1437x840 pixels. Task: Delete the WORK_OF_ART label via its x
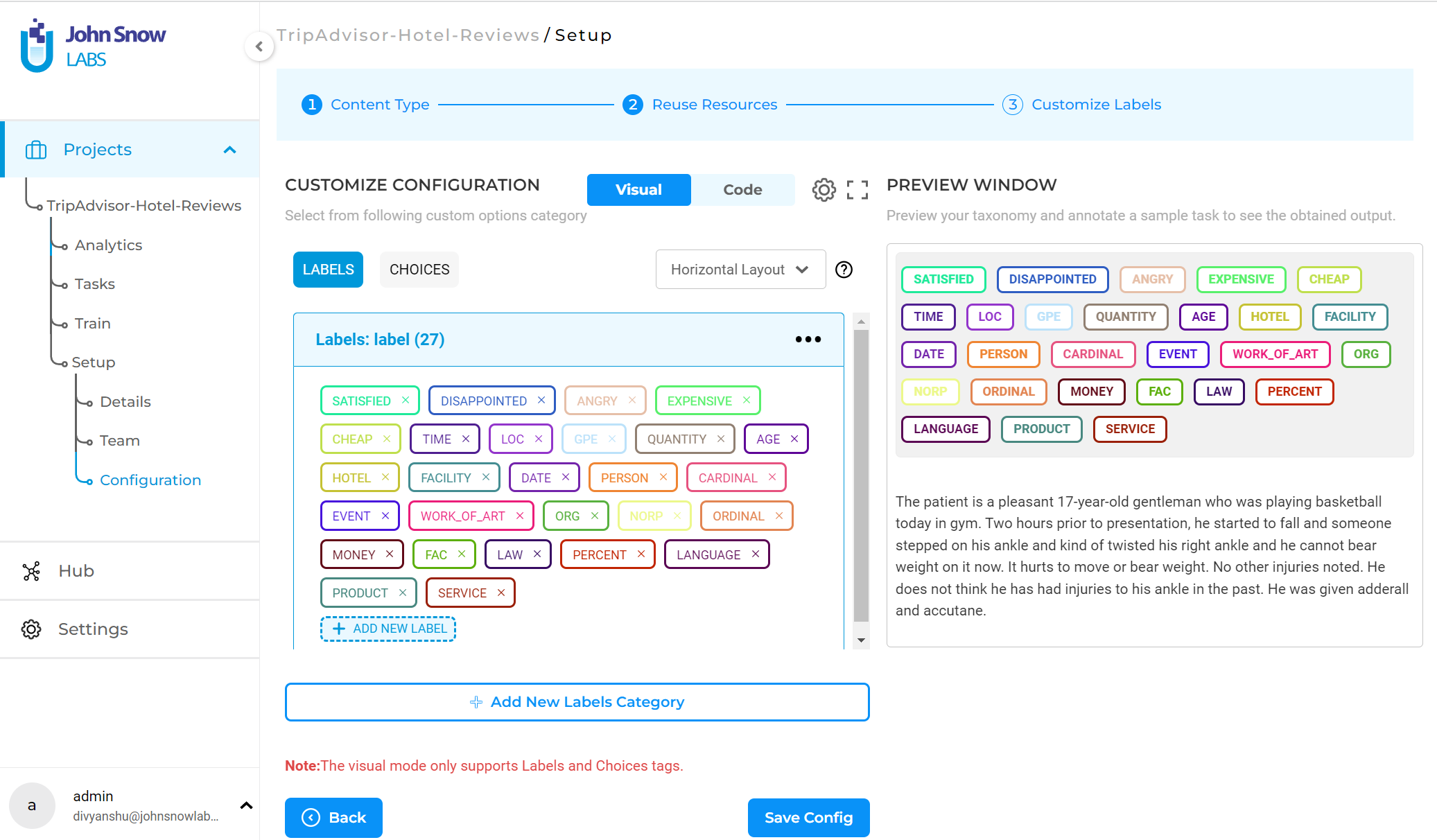[x=520, y=516]
